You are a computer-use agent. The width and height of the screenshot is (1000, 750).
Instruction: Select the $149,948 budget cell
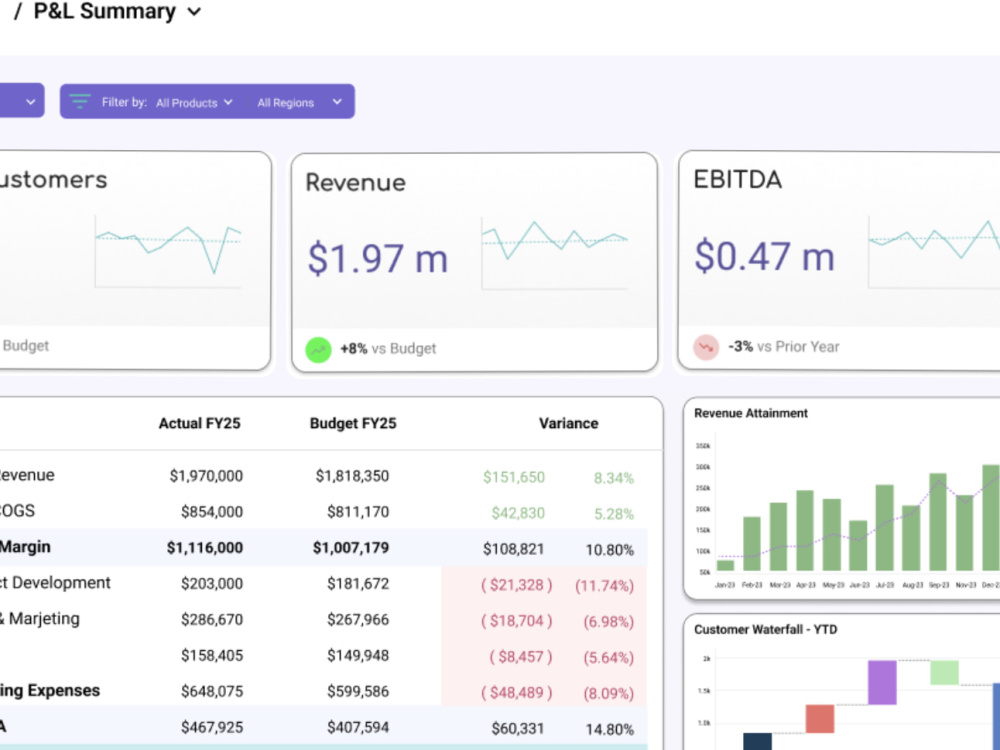click(x=358, y=656)
